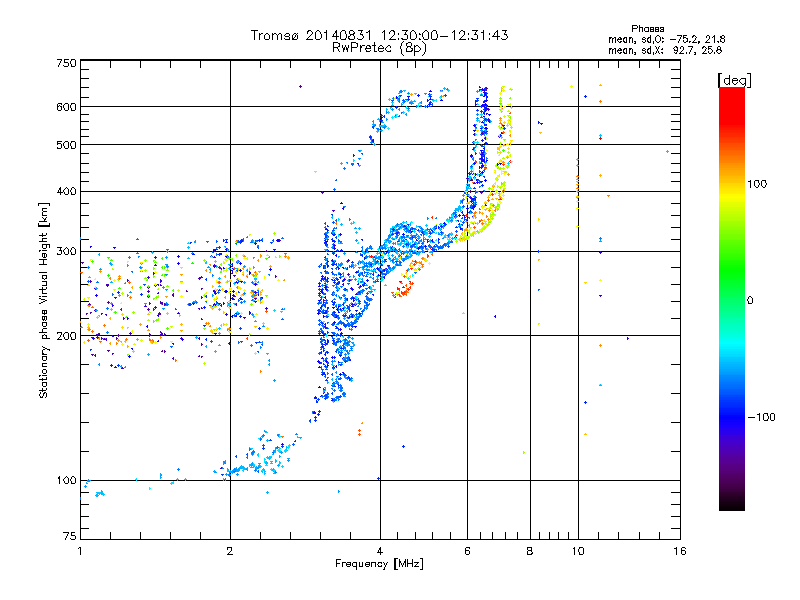
Task: Click the 'Stationary phase Virtual Height [km]' label
Action: (44, 300)
